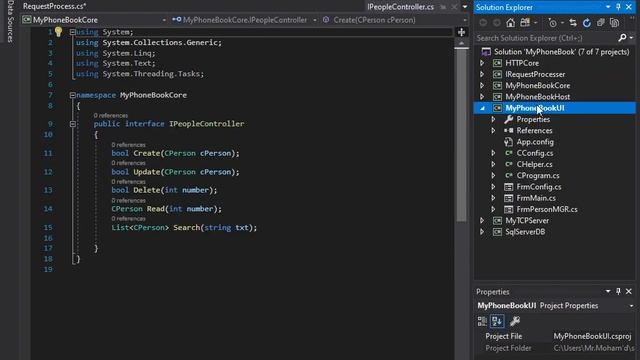Image resolution: width=640 pixels, height=360 pixels.
Task: Expand the HTTPCore project
Action: click(482, 63)
